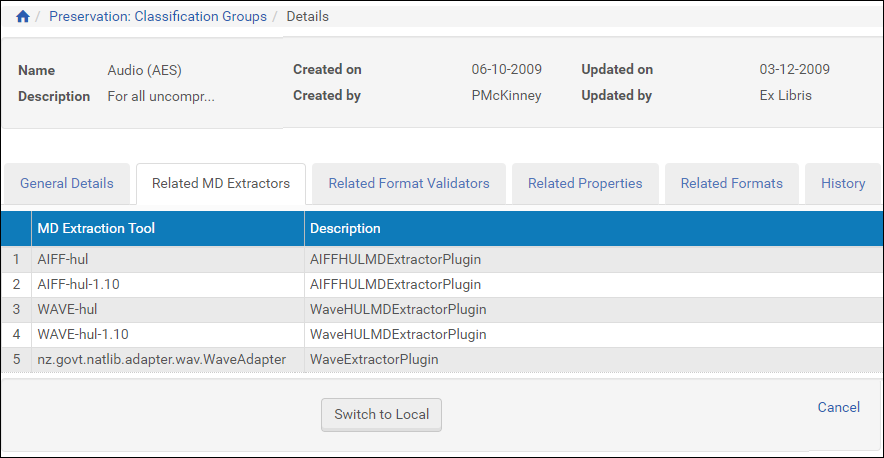Select the AIFF-hul row
884x458 pixels.
(63, 260)
